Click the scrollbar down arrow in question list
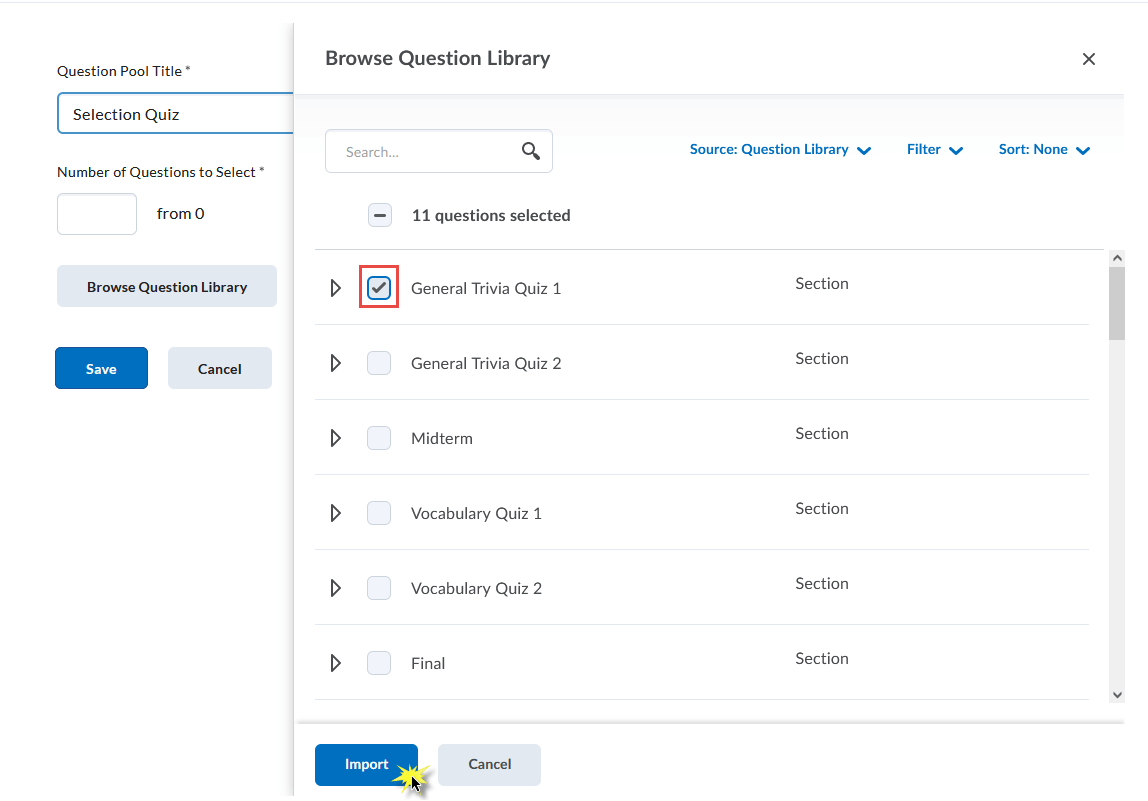Viewport: 1148px width, 801px height. coord(1117,694)
